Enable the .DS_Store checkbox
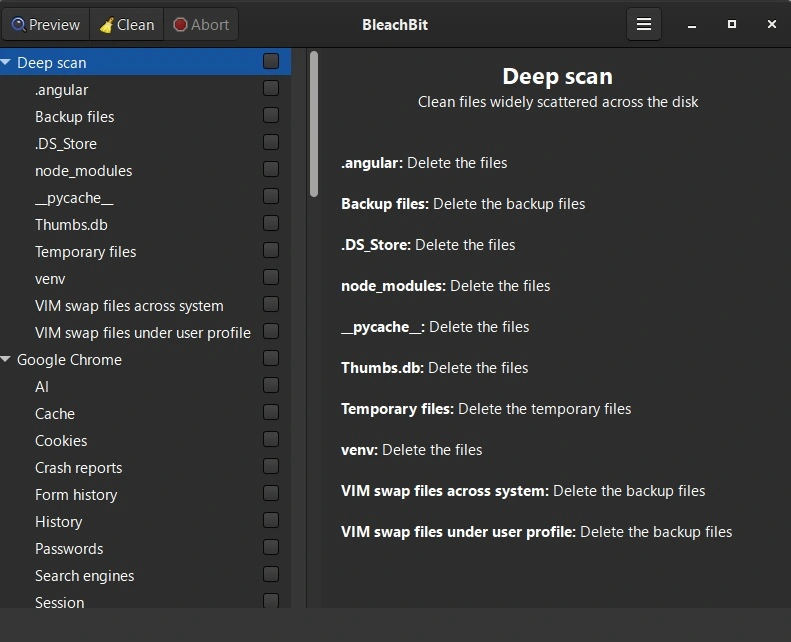The height and width of the screenshot is (642, 791). 271,142
